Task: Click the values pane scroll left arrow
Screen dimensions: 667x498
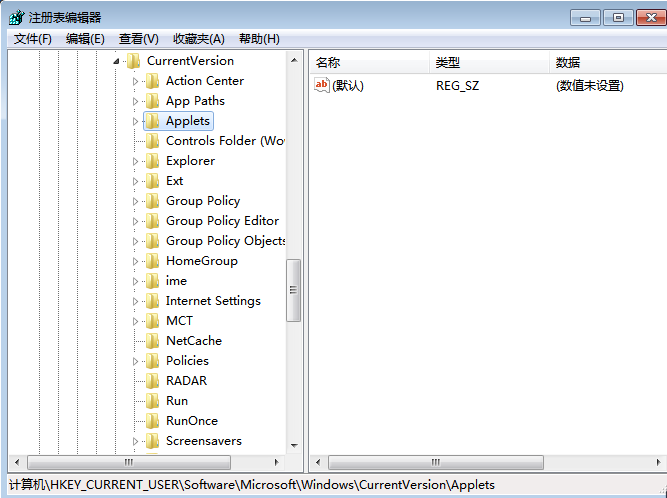Action: point(318,462)
